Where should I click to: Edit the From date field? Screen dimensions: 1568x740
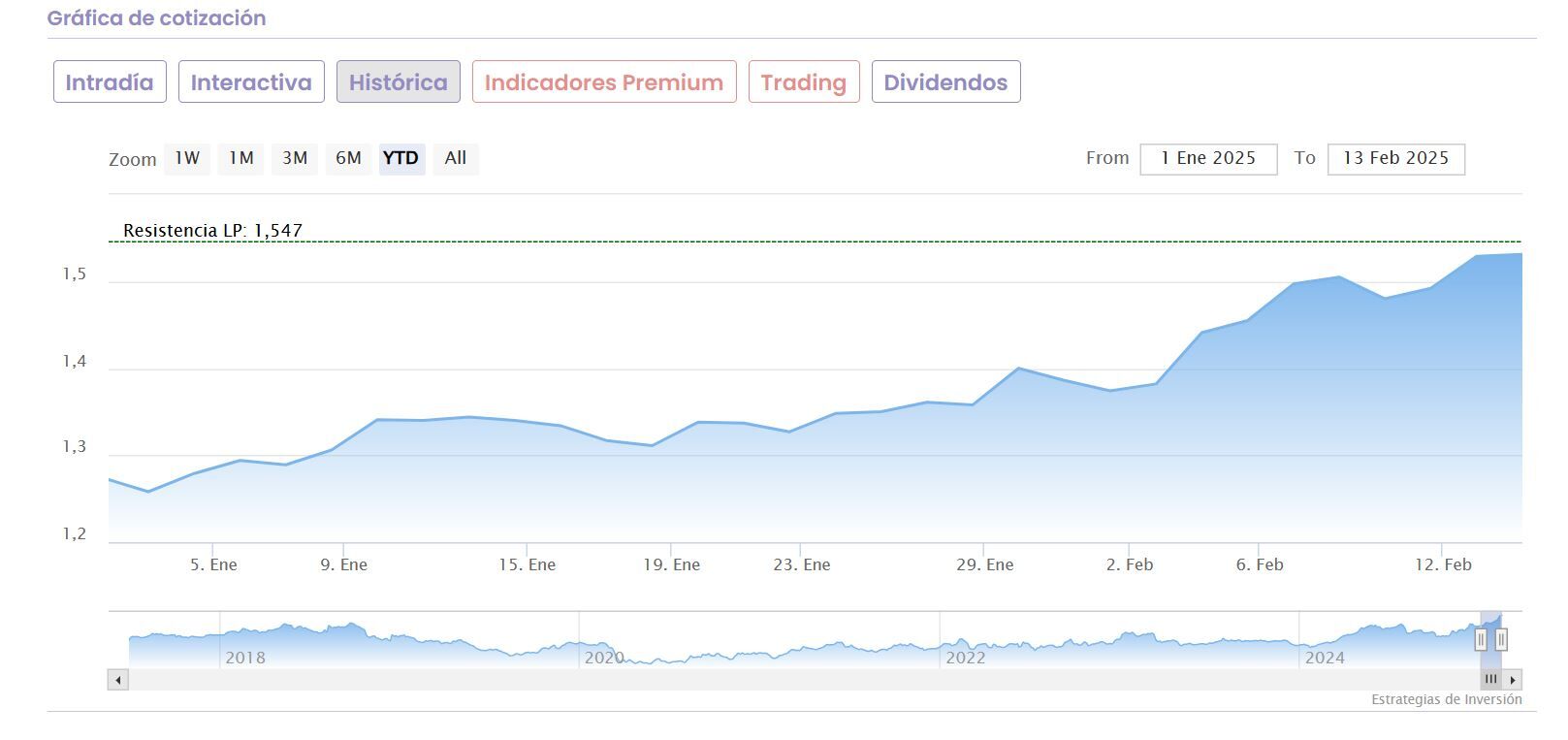coord(1208,159)
